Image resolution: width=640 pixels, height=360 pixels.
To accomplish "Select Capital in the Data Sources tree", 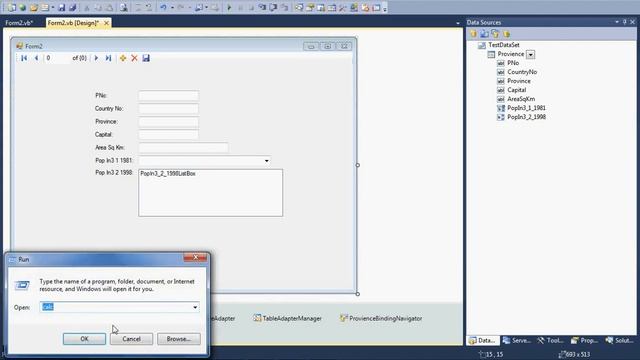I will point(517,90).
